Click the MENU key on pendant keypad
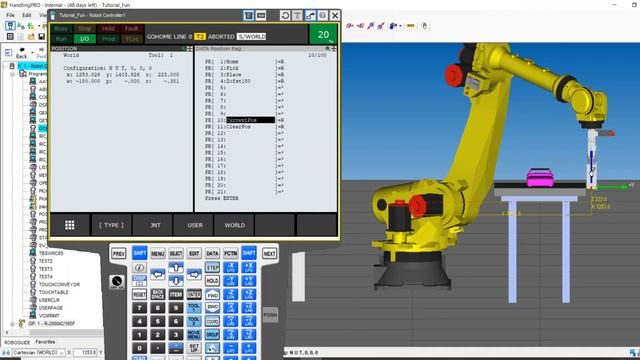 (158, 253)
